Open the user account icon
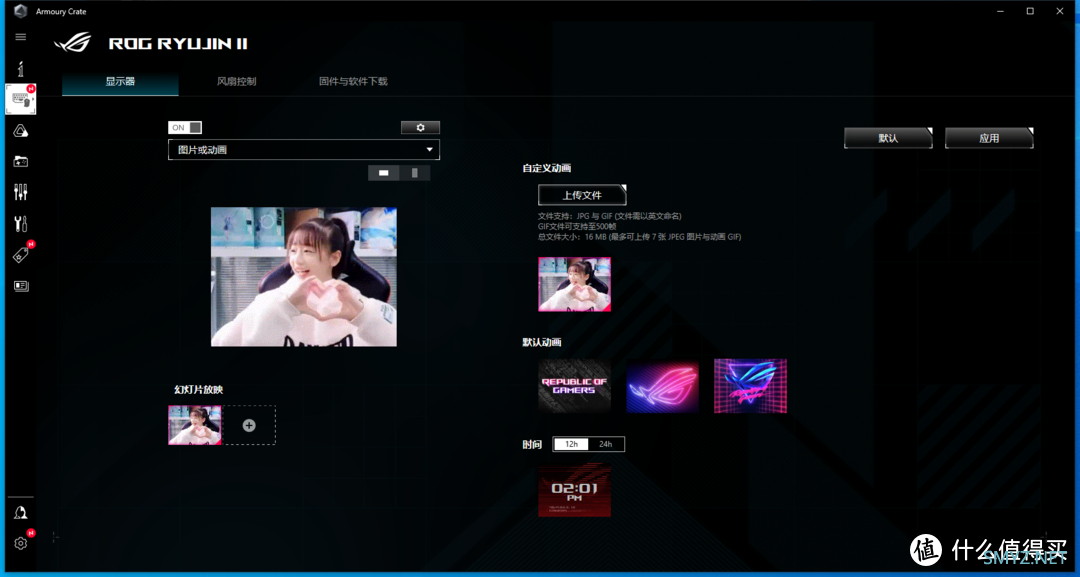This screenshot has height=577, width=1080. pos(21,513)
